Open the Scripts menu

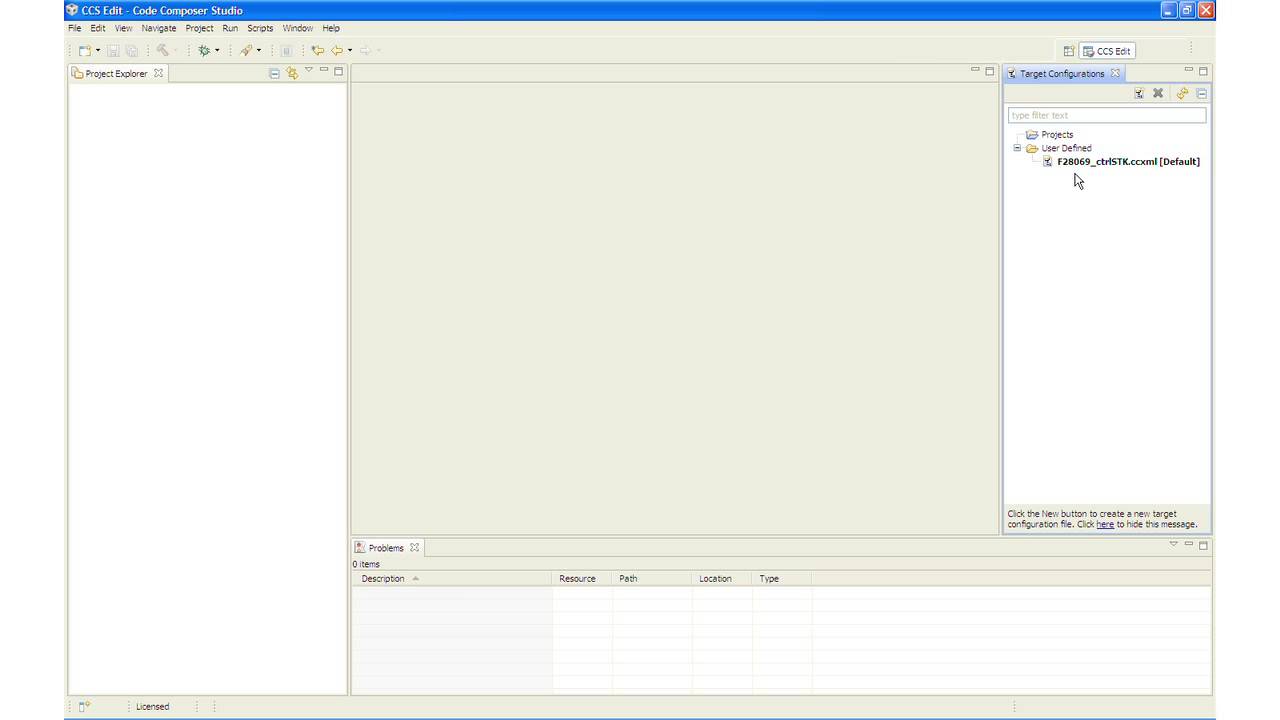click(260, 28)
